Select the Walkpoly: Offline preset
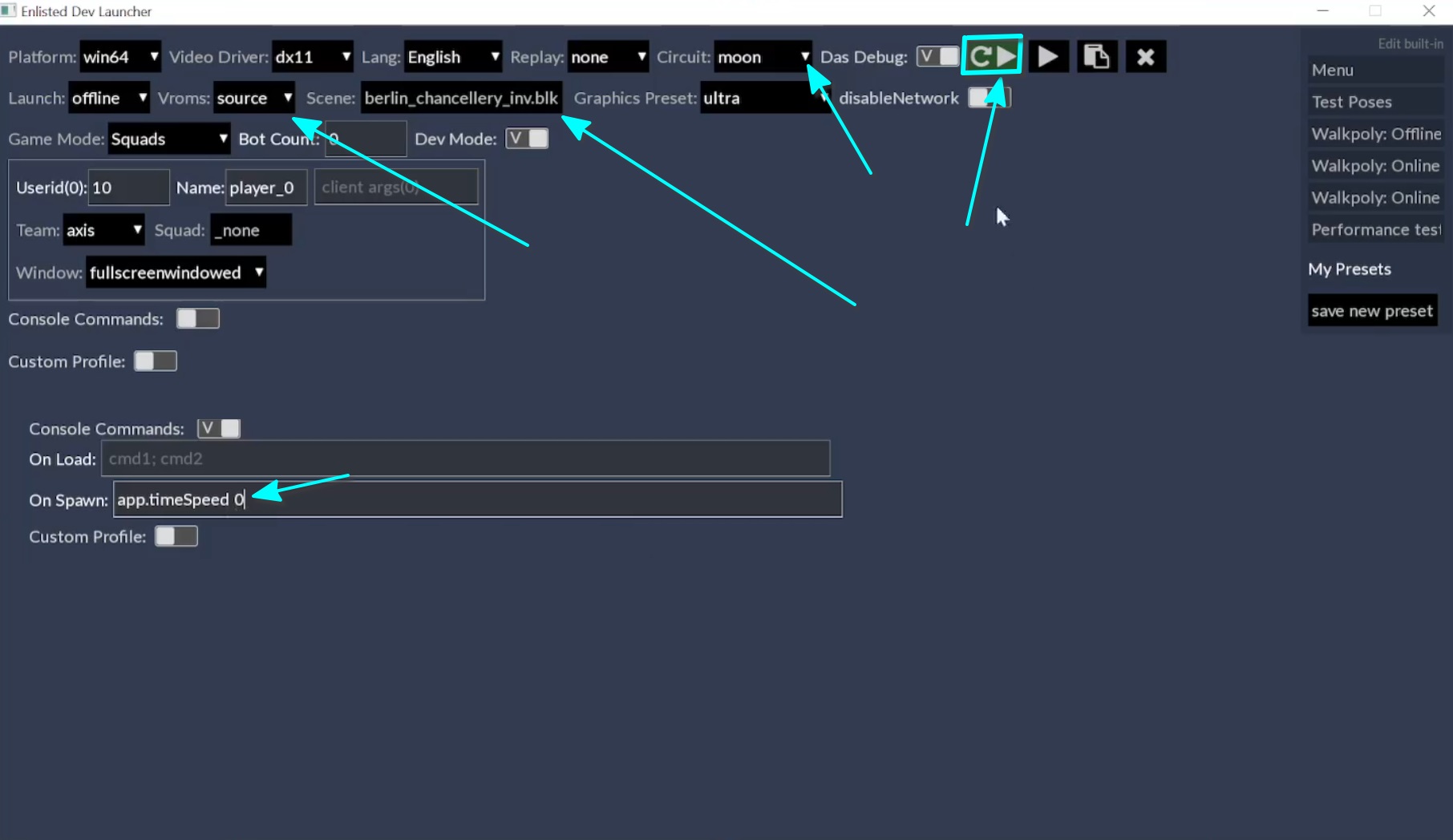This screenshot has width=1453, height=840. pos(1374,134)
